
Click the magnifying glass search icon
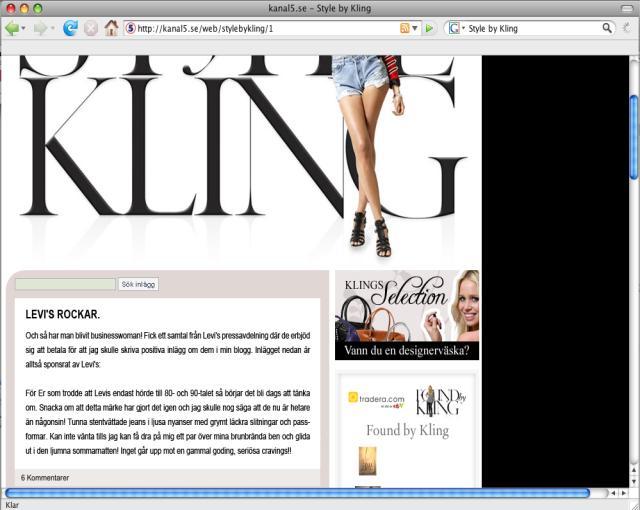(607, 28)
